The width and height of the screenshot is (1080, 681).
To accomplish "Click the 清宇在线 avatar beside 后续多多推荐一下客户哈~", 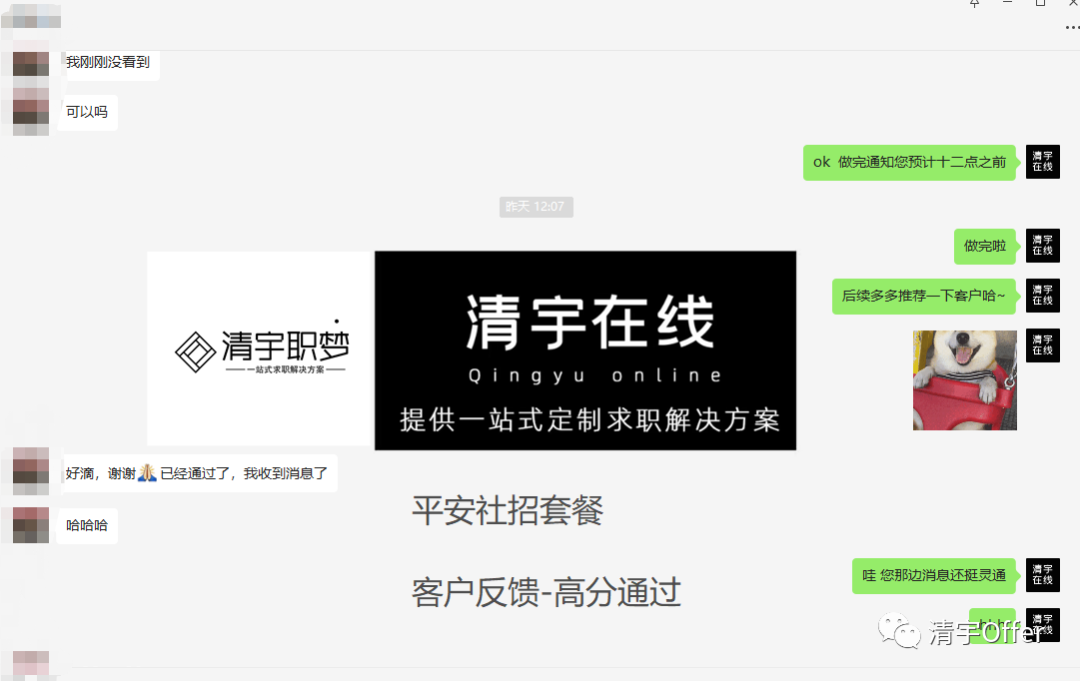I will pyautogui.click(x=1042, y=295).
